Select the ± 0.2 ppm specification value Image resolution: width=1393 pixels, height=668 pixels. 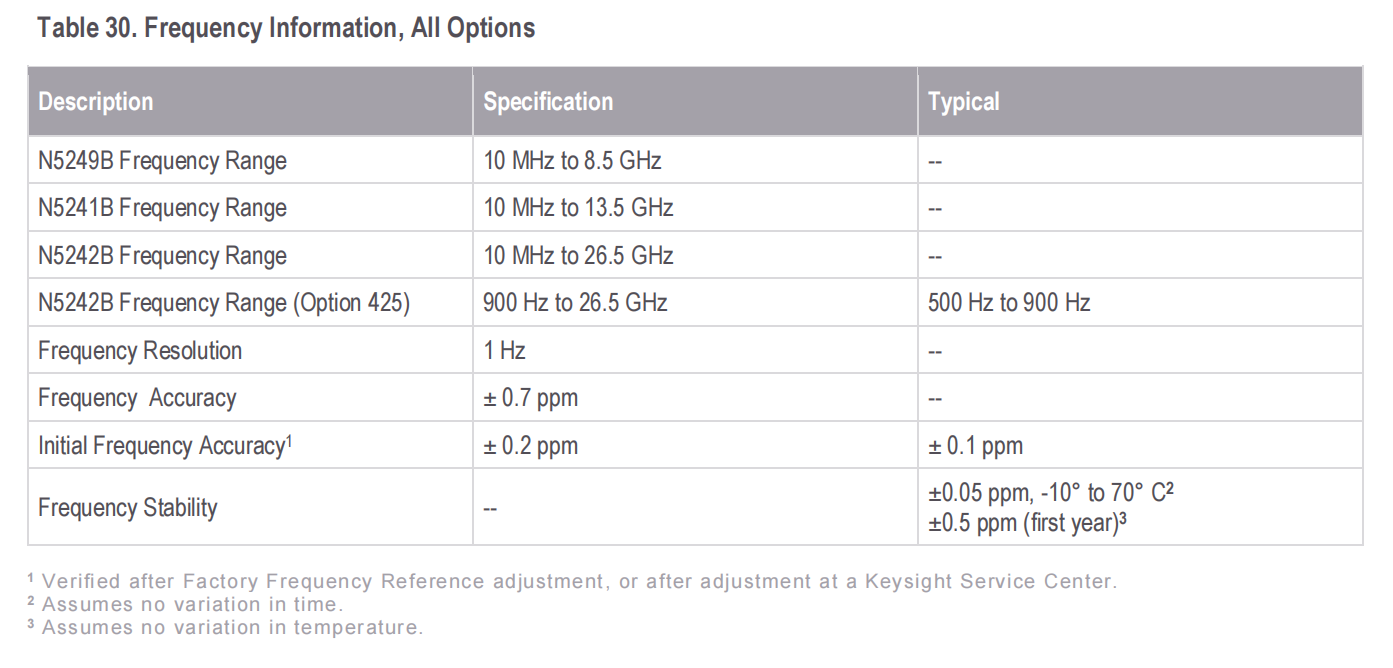[531, 446]
